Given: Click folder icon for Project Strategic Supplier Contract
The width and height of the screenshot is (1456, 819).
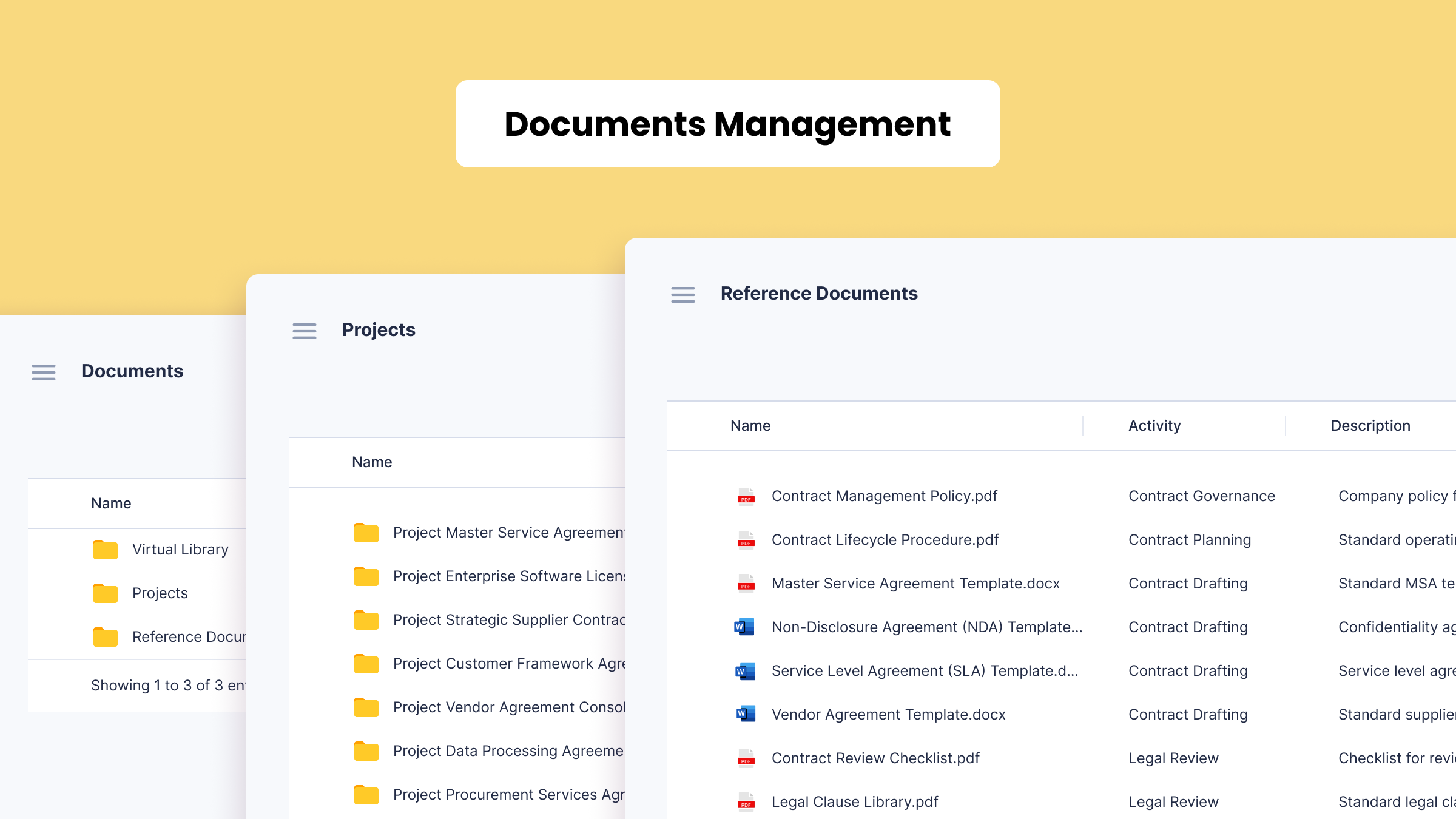Looking at the screenshot, I should click(x=366, y=619).
